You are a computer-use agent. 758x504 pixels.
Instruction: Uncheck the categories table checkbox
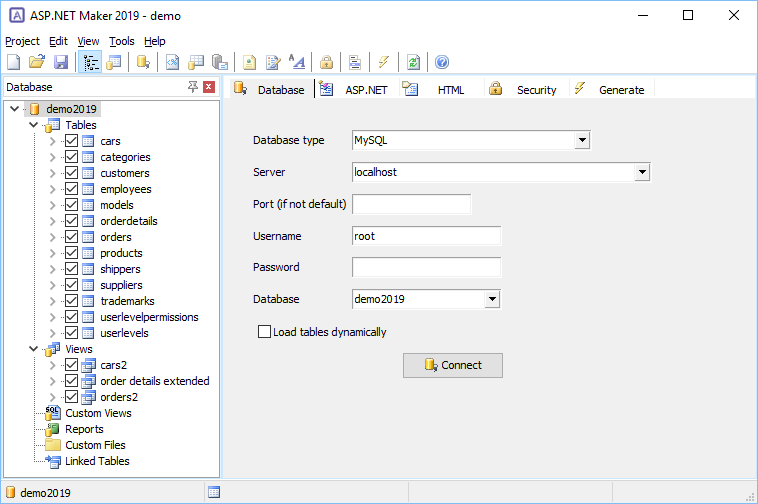click(x=72, y=157)
